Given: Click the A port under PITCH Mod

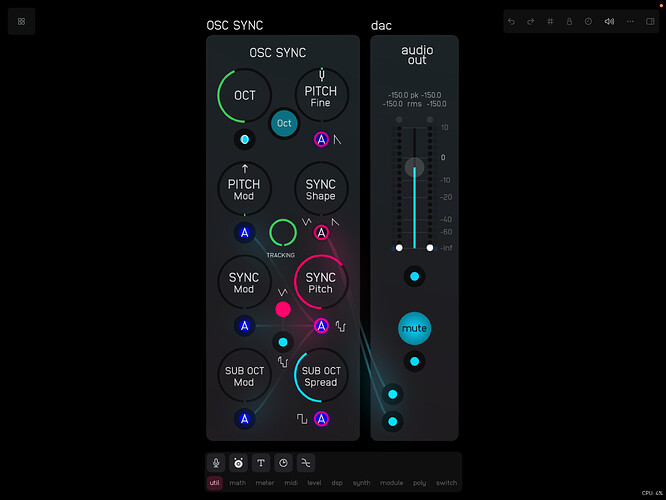Looking at the screenshot, I should [244, 233].
